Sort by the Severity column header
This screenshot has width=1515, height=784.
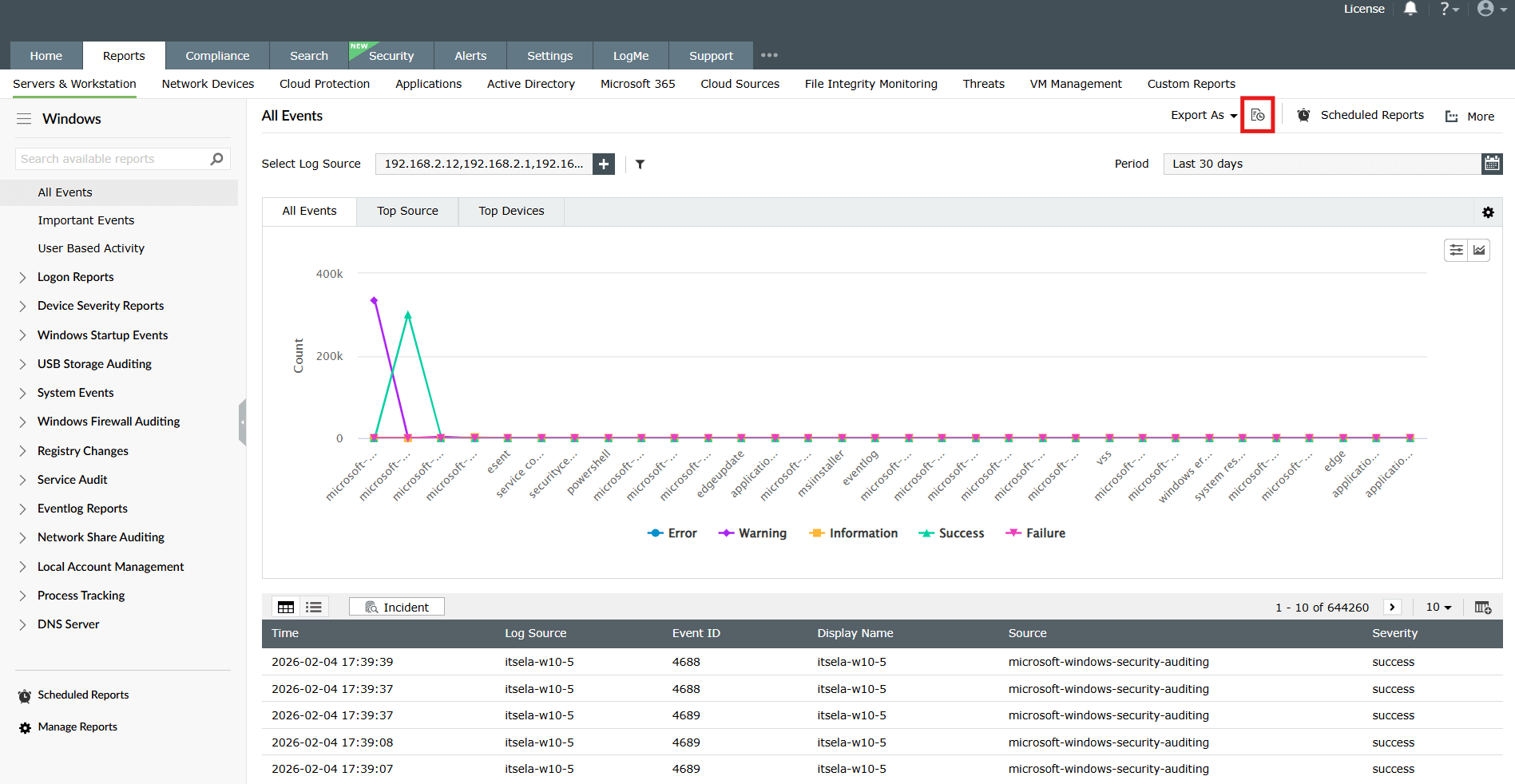click(x=1395, y=633)
